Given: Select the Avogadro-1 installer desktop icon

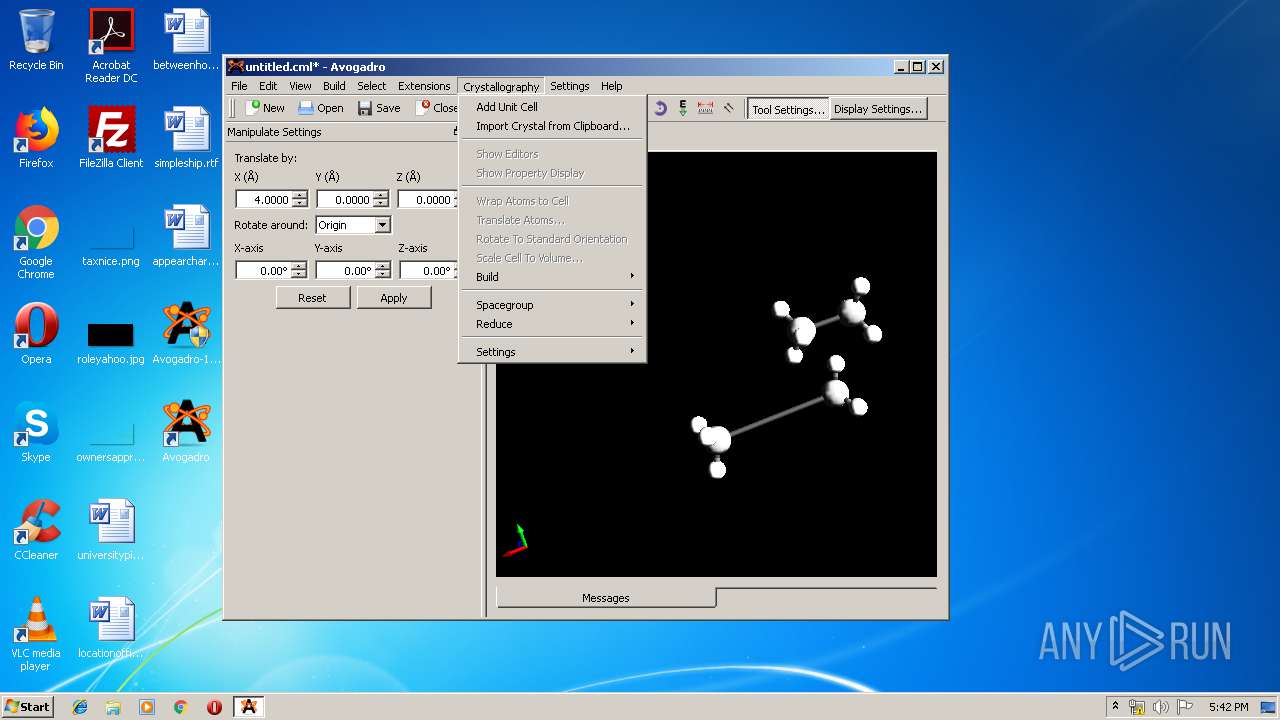Looking at the screenshot, I should click(x=186, y=333).
